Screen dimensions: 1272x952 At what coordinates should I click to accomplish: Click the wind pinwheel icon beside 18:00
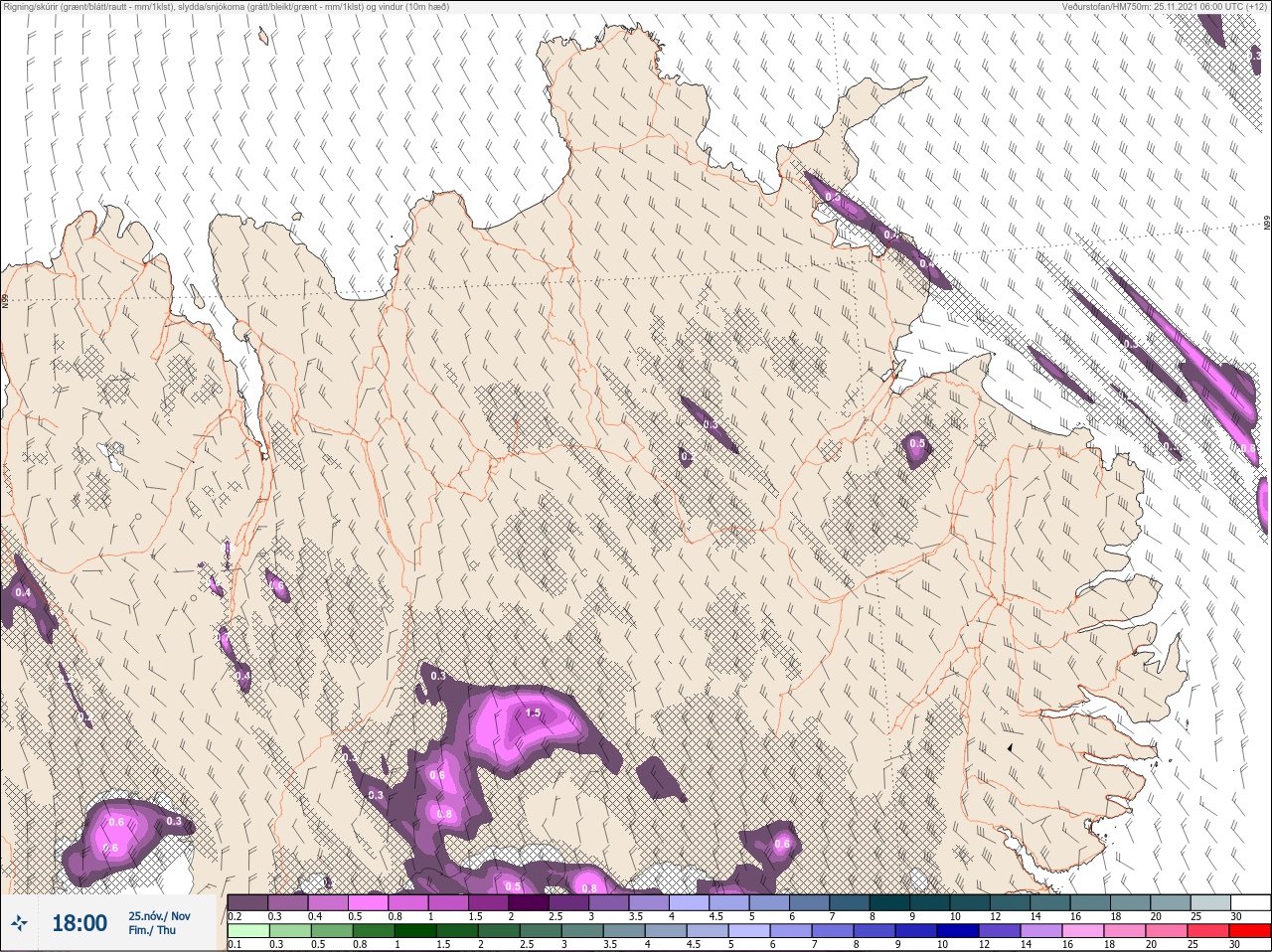(x=20, y=923)
